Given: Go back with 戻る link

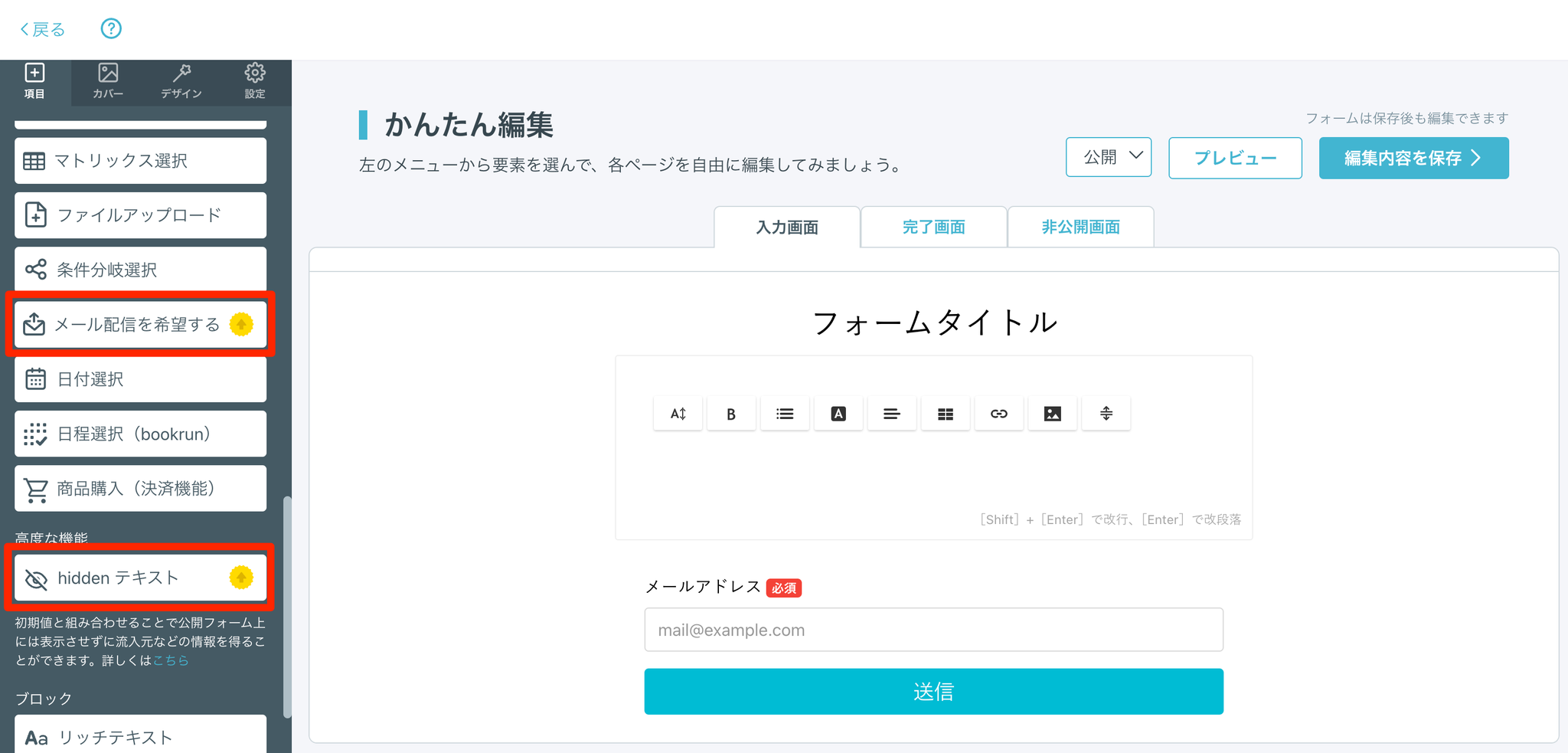Looking at the screenshot, I should pos(43,29).
